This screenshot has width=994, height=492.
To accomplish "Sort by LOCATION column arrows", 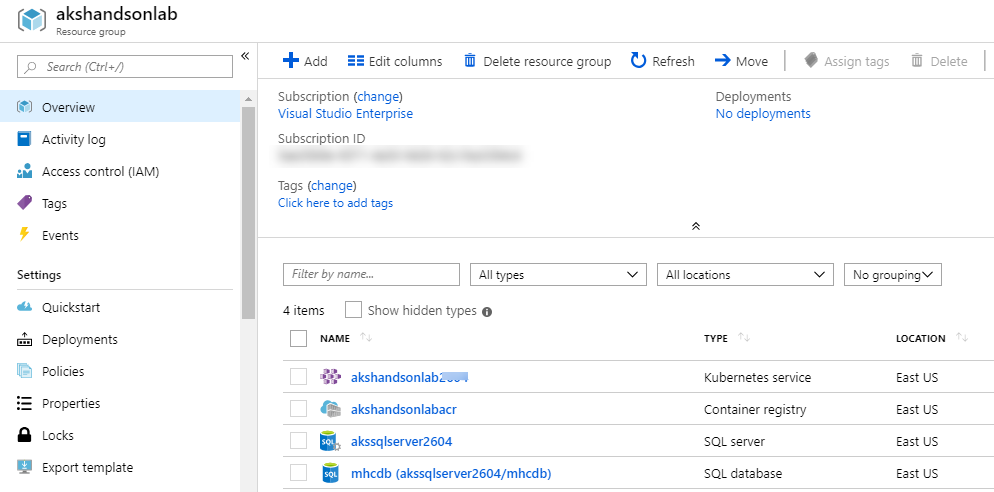I will tap(962, 338).
